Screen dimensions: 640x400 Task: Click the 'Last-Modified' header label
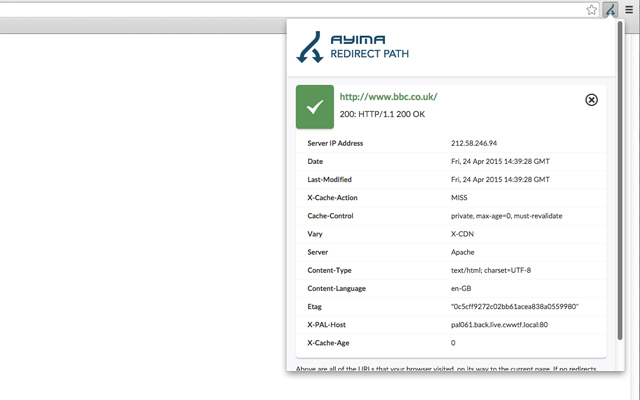(x=329, y=180)
